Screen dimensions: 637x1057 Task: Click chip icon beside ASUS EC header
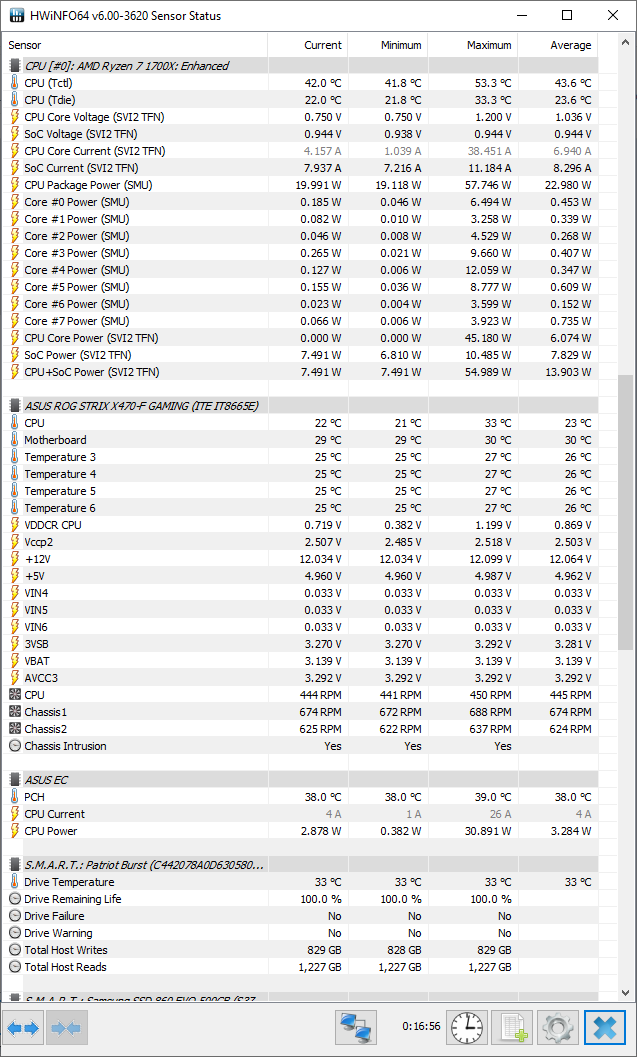pos(14,780)
